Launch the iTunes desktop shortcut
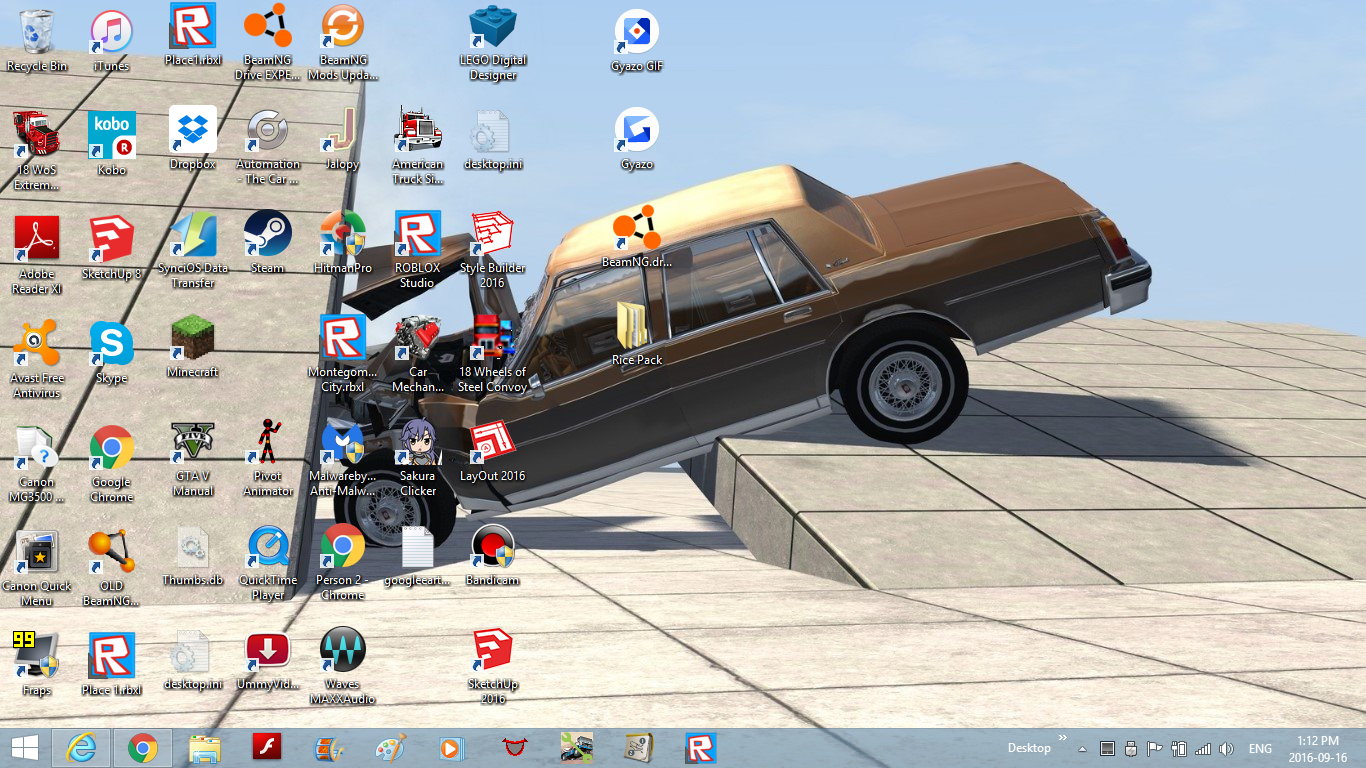 (111, 40)
